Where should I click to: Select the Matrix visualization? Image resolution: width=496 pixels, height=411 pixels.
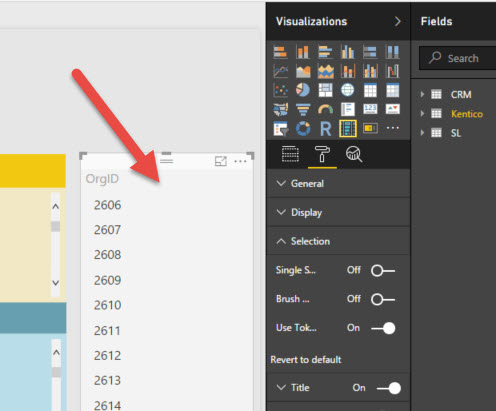click(392, 90)
